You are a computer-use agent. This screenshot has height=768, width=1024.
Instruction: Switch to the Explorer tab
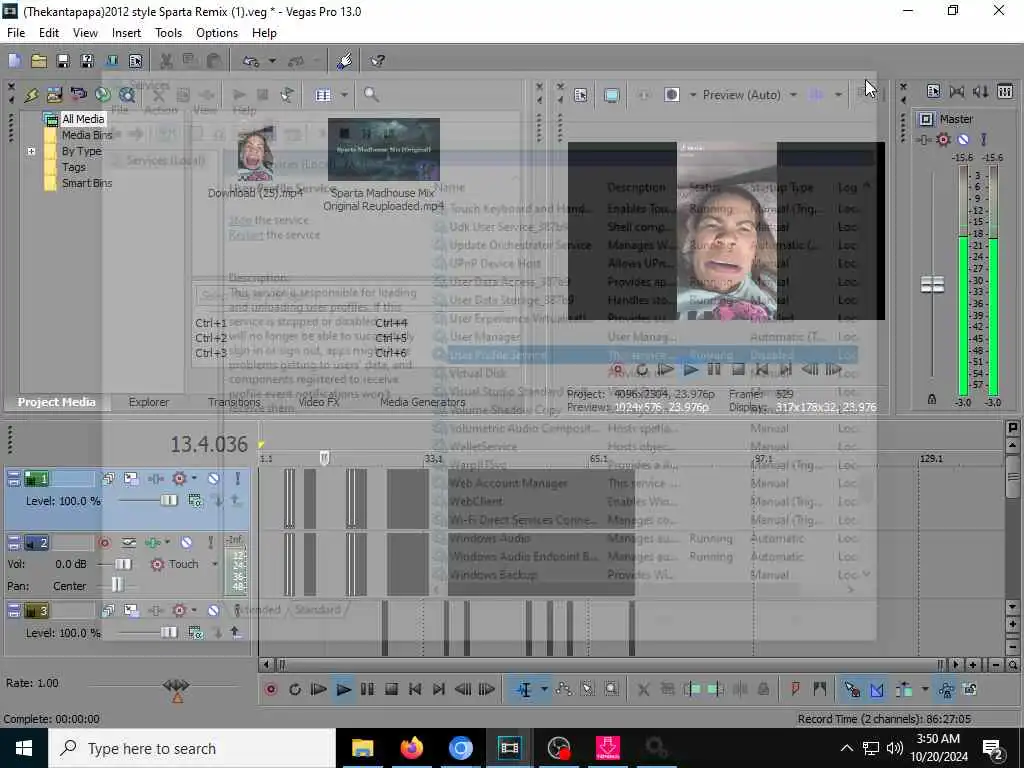tap(149, 402)
